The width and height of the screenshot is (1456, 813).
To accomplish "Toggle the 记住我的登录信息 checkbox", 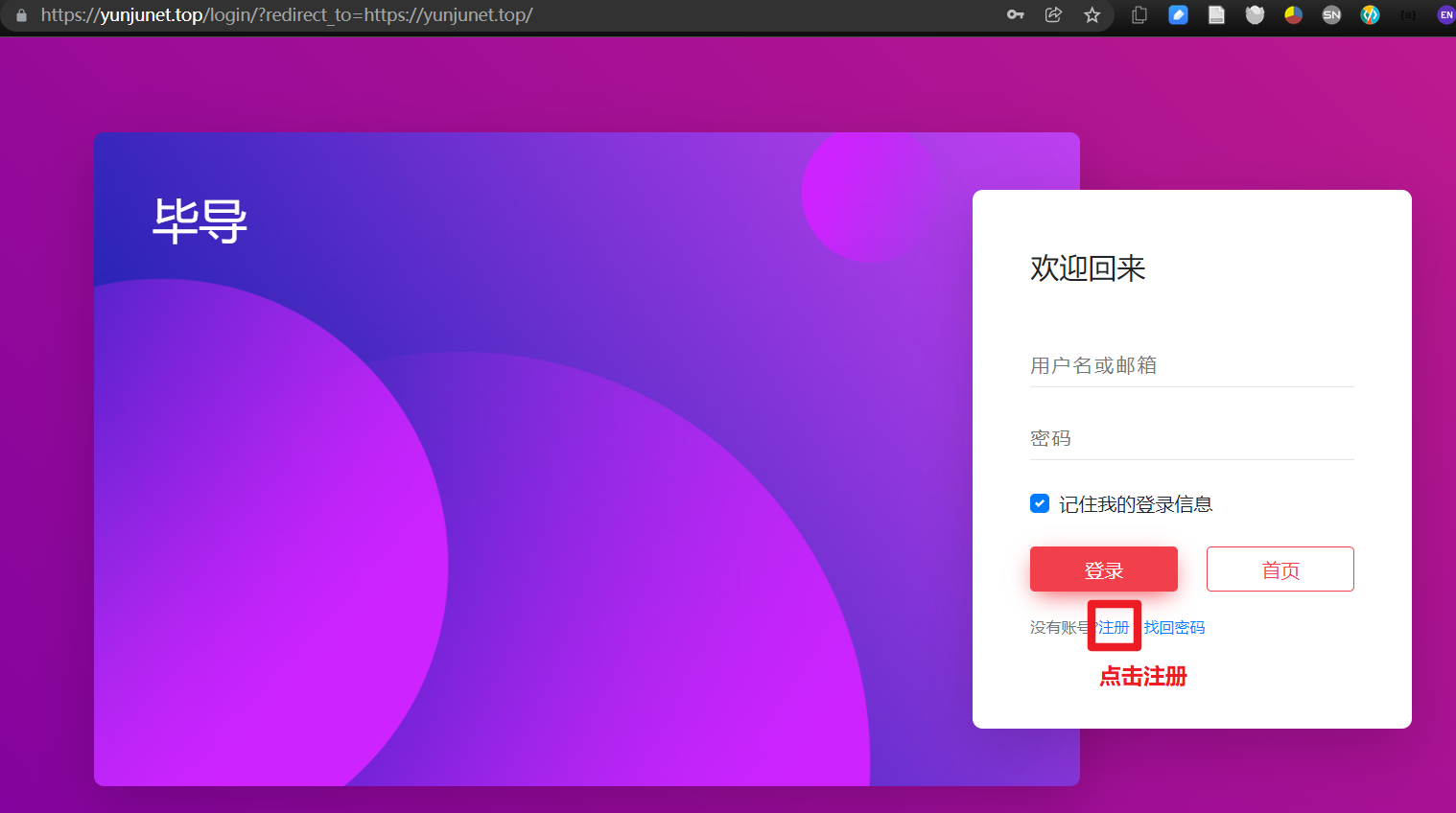I will pyautogui.click(x=1040, y=503).
